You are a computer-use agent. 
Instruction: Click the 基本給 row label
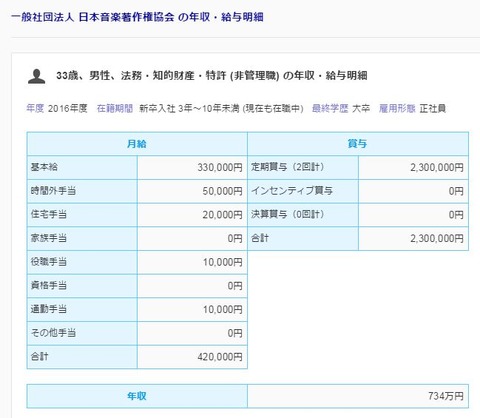point(44,167)
